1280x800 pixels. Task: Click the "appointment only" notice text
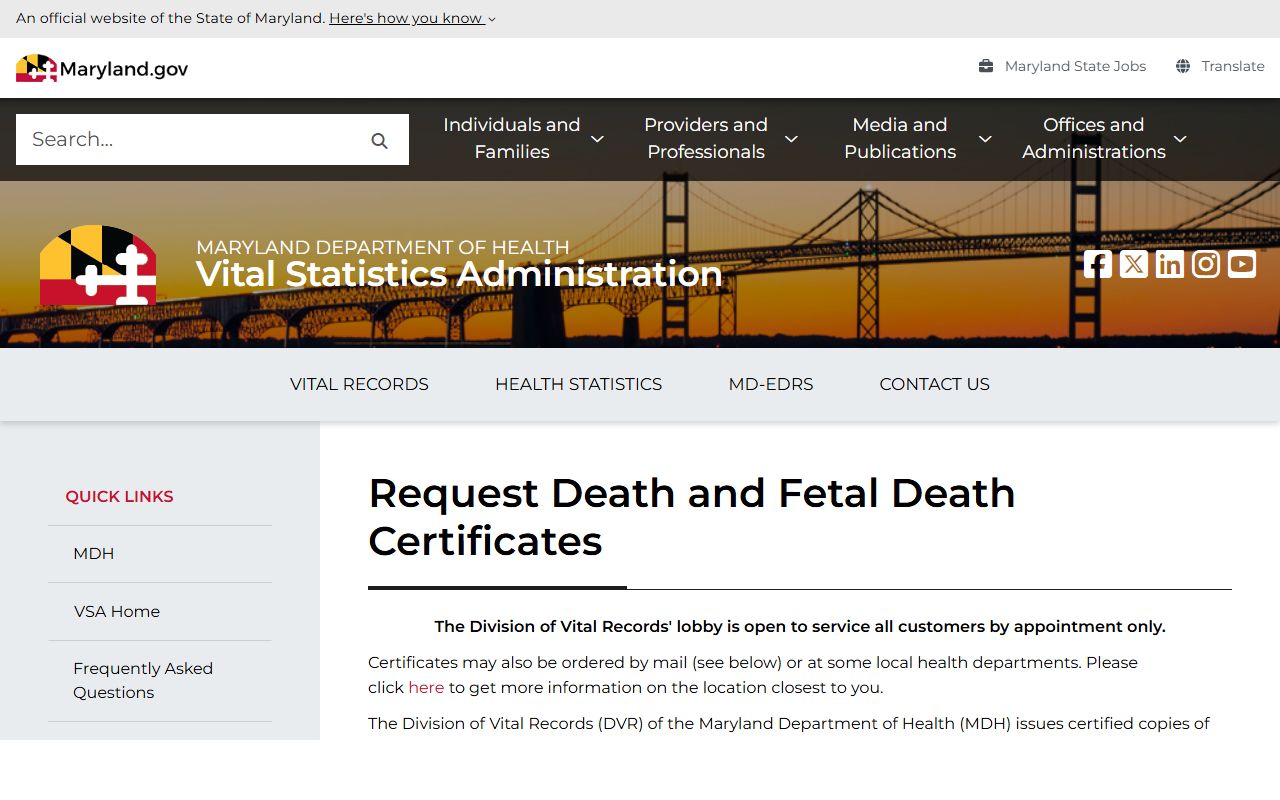click(x=800, y=627)
